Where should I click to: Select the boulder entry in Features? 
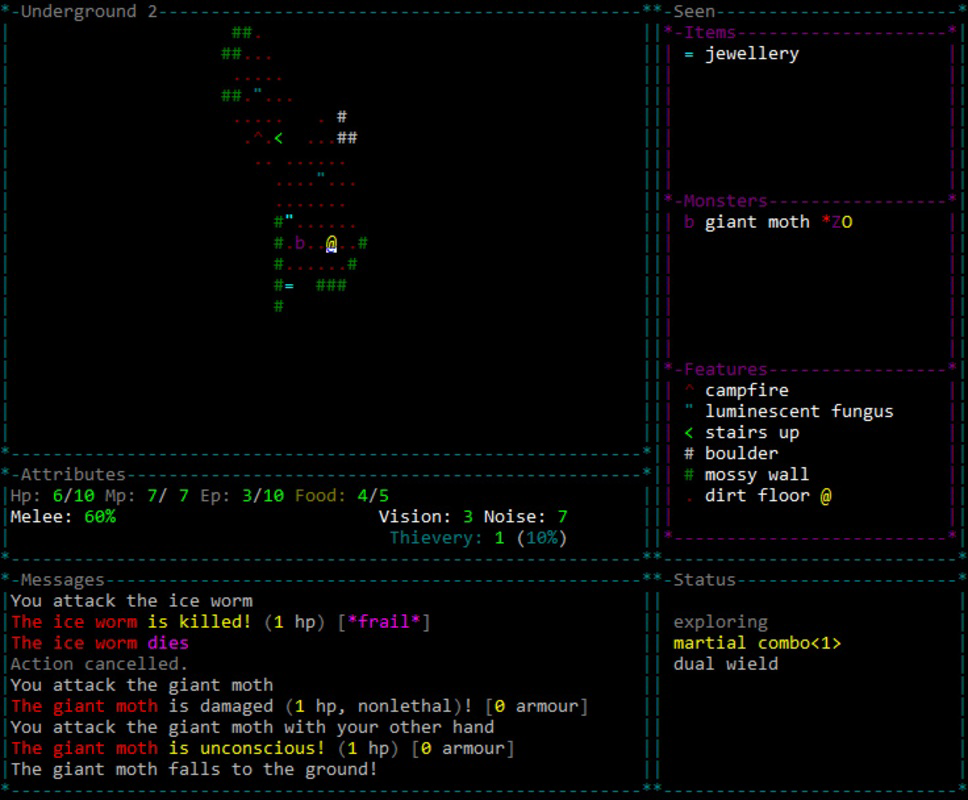(731, 454)
